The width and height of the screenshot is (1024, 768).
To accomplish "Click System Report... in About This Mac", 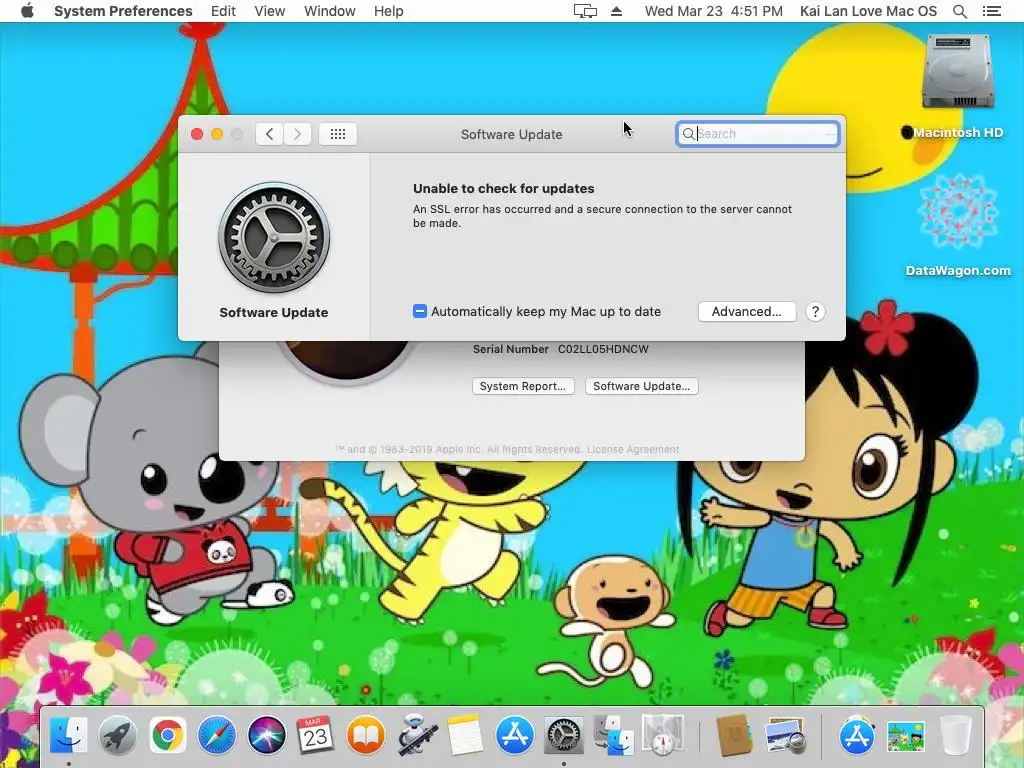I will [522, 386].
